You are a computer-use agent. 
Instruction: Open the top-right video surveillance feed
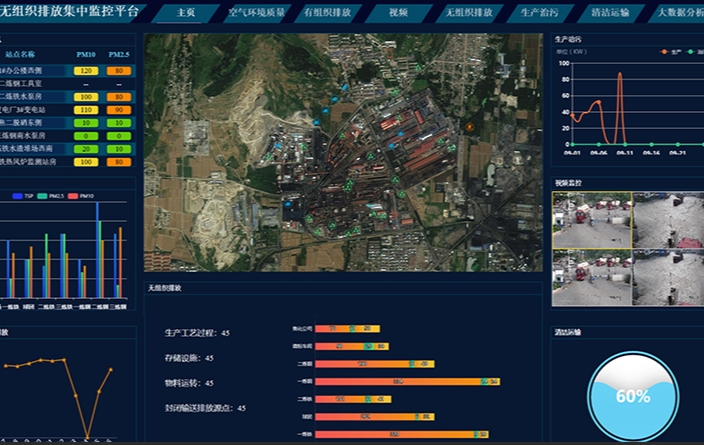(669, 220)
